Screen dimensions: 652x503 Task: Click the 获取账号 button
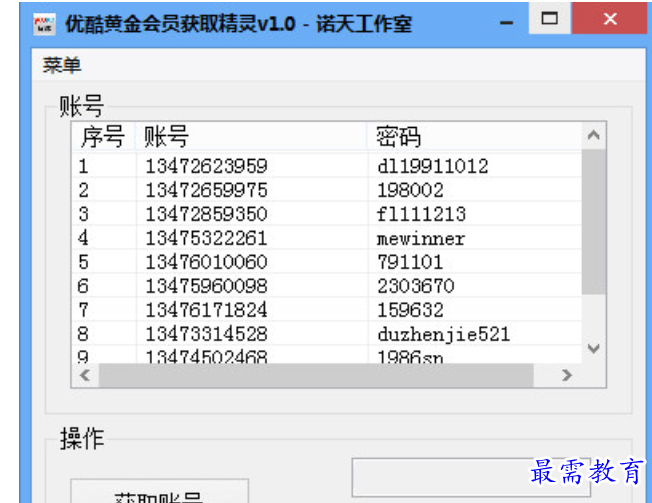pyautogui.click(x=160, y=492)
